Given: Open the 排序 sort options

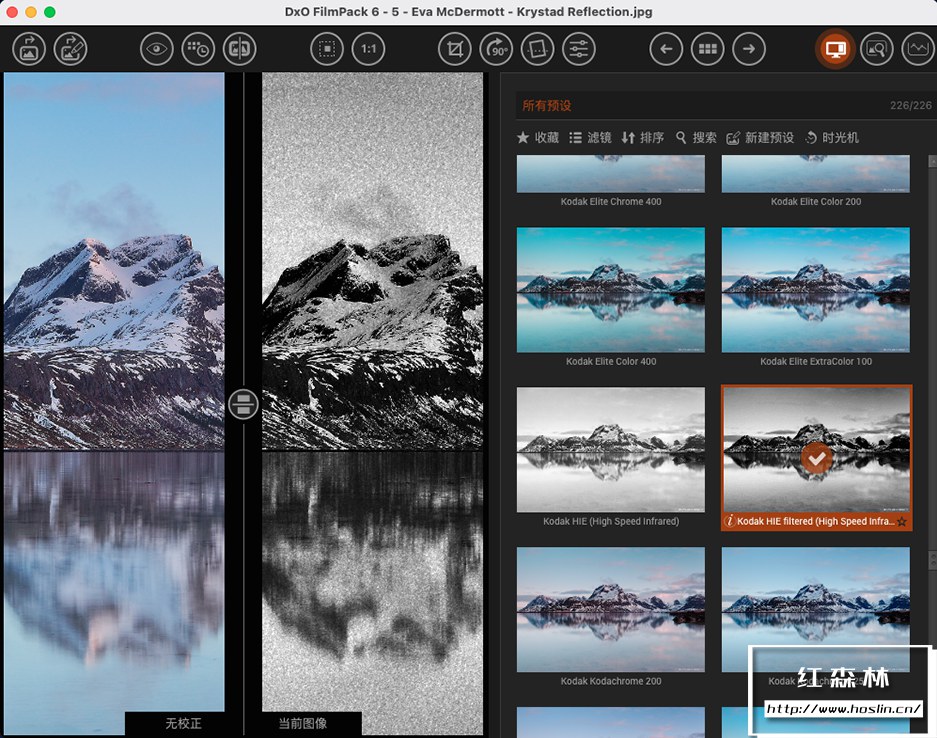Looking at the screenshot, I should [x=642, y=137].
